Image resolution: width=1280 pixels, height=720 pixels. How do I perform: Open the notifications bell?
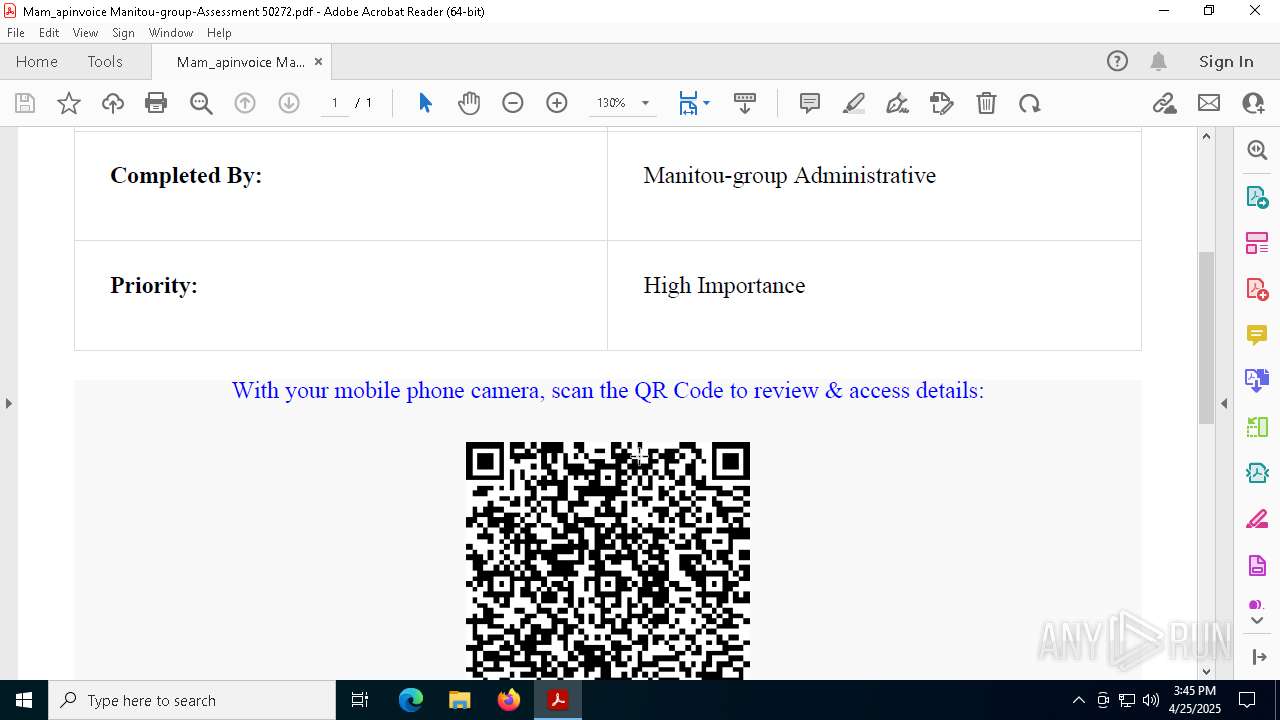click(x=1158, y=62)
